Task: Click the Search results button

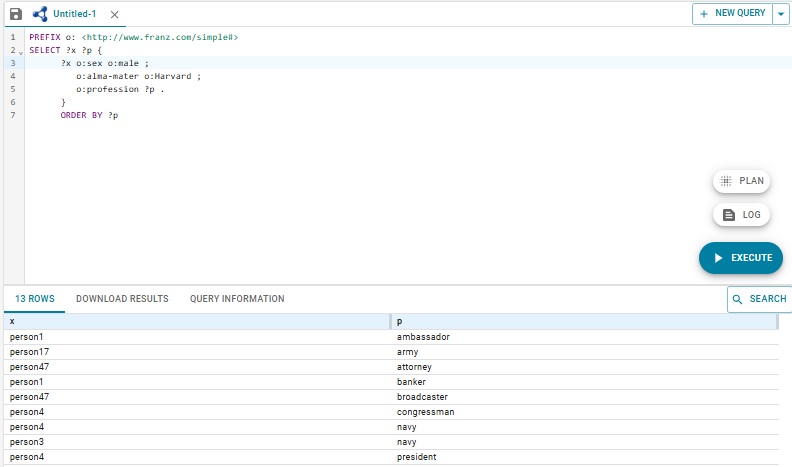Action: (759, 299)
